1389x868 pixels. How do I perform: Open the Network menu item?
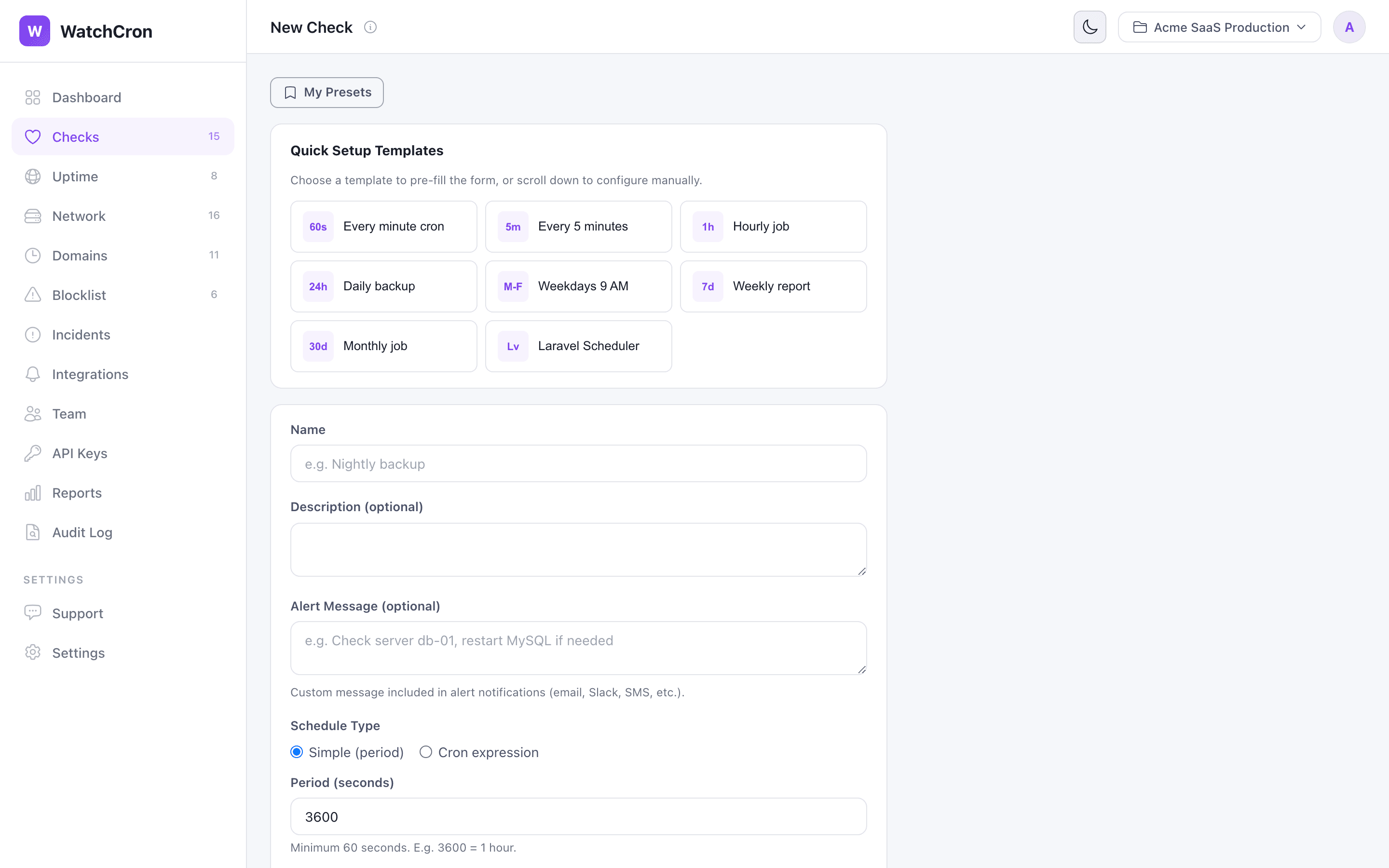tap(123, 216)
